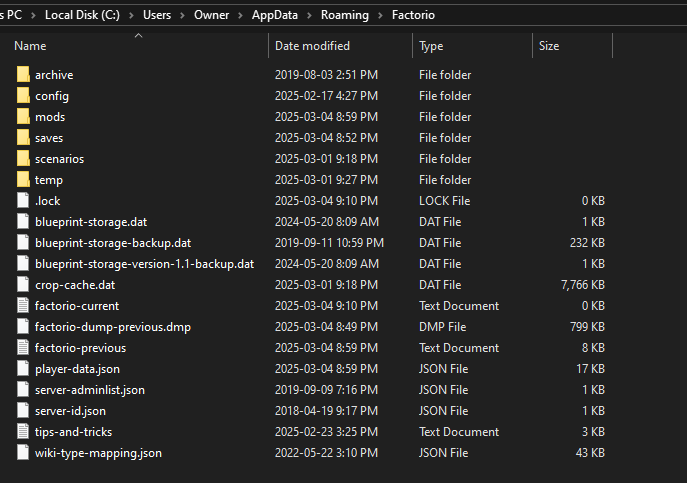
Task: Select the config folder name
Action: point(52,96)
